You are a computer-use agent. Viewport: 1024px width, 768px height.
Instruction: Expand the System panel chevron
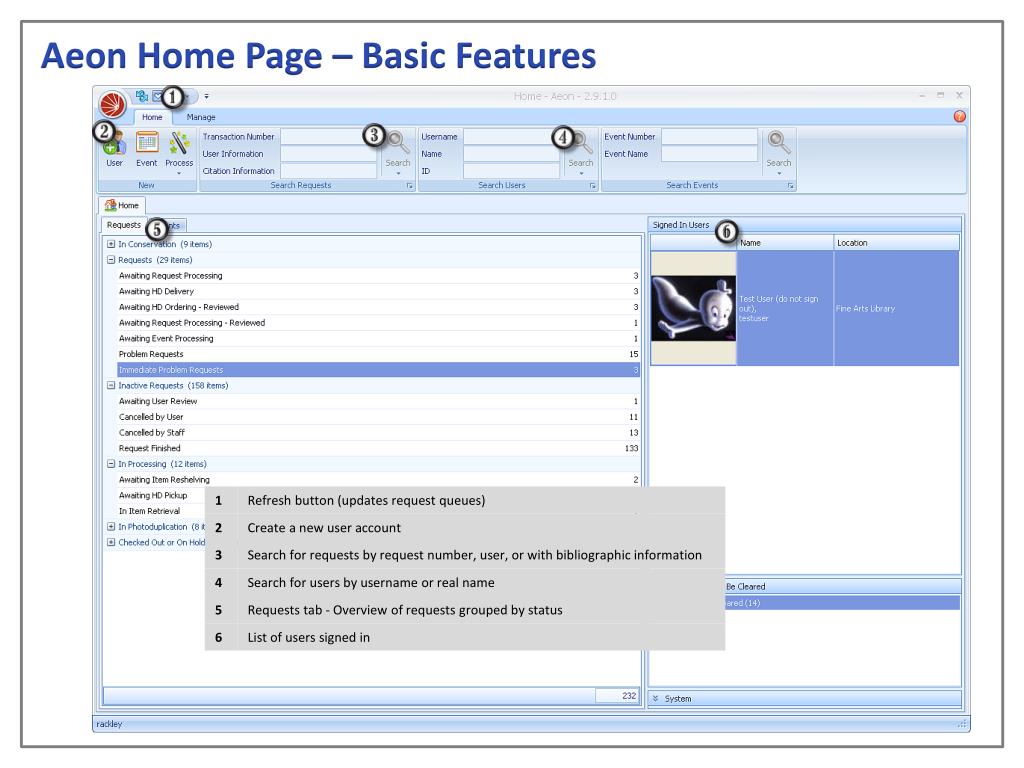point(656,698)
